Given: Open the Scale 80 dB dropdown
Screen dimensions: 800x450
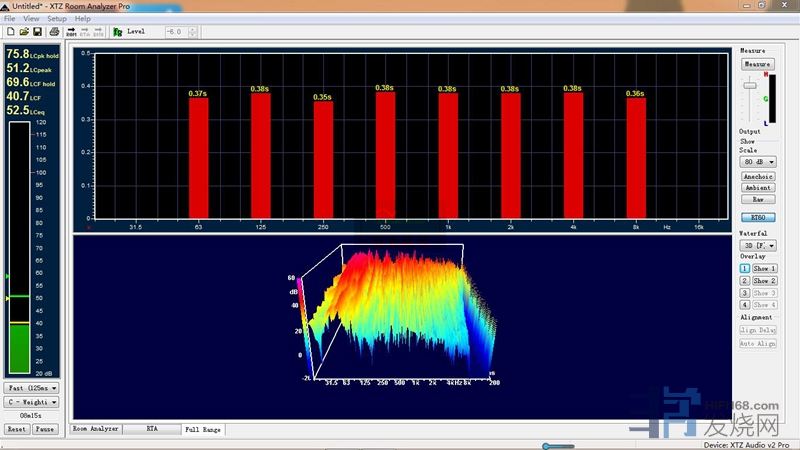Looking at the screenshot, I should [757, 161].
